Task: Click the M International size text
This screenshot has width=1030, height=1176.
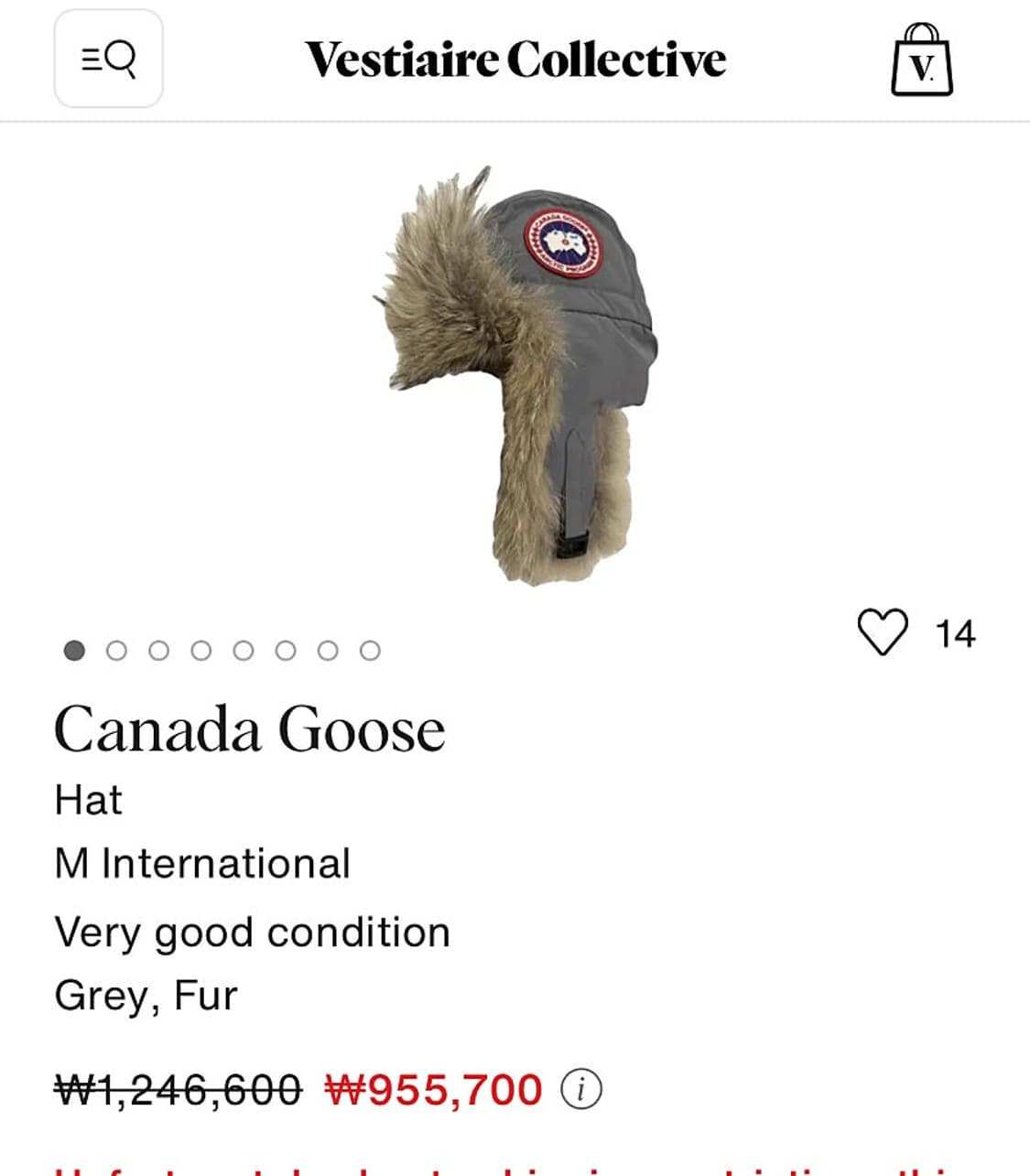Action: coord(202,864)
